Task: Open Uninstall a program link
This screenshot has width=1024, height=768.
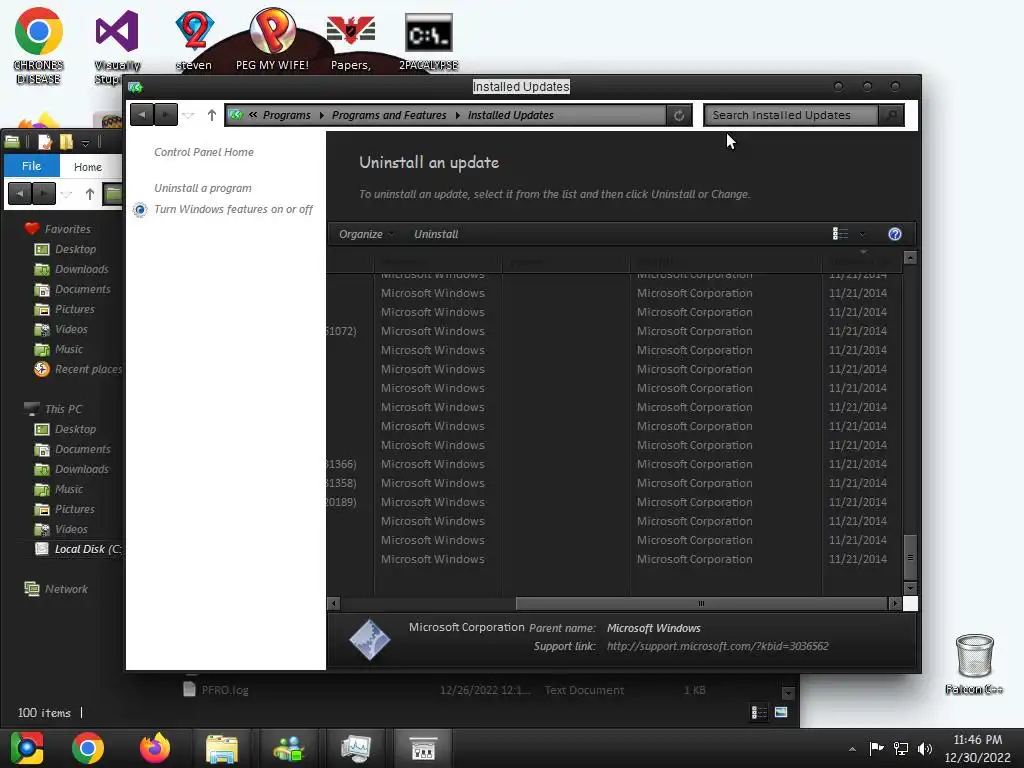Action: (x=202, y=187)
